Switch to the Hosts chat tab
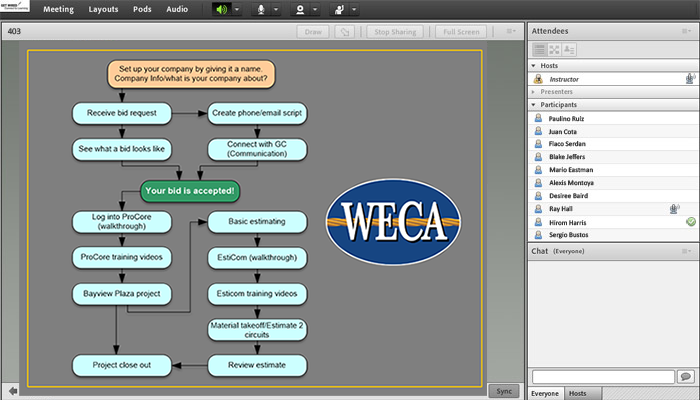 point(578,393)
